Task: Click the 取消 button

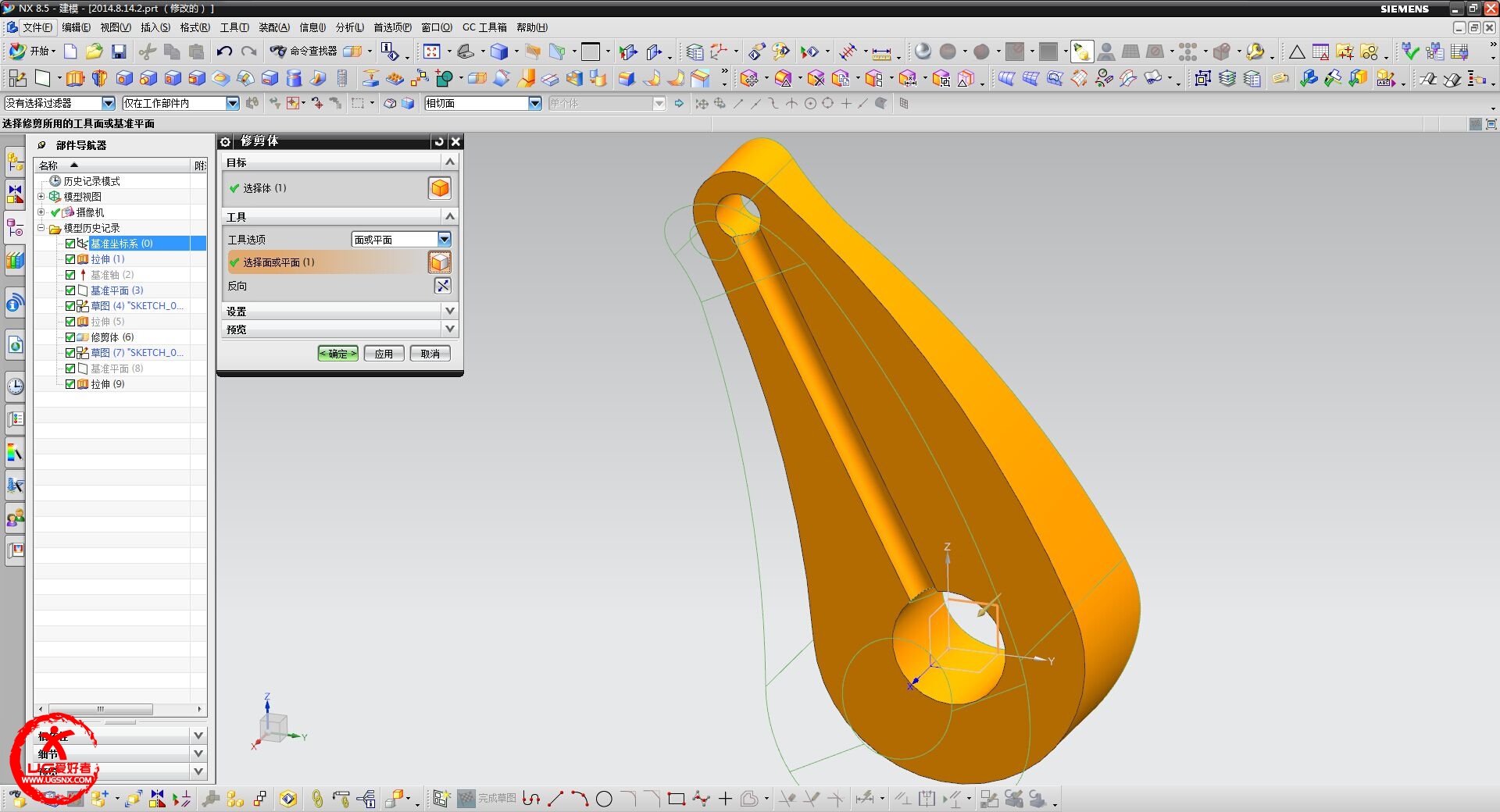Action: [x=430, y=354]
